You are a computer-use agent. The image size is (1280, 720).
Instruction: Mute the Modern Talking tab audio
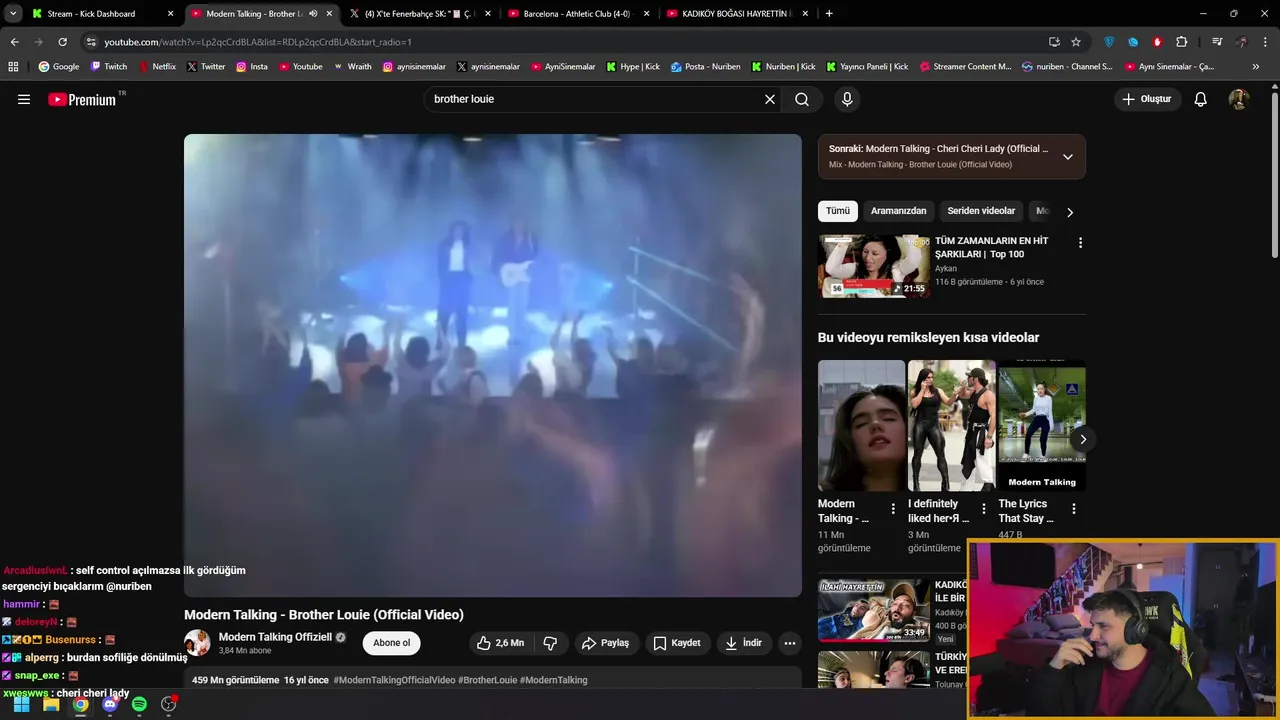313,14
